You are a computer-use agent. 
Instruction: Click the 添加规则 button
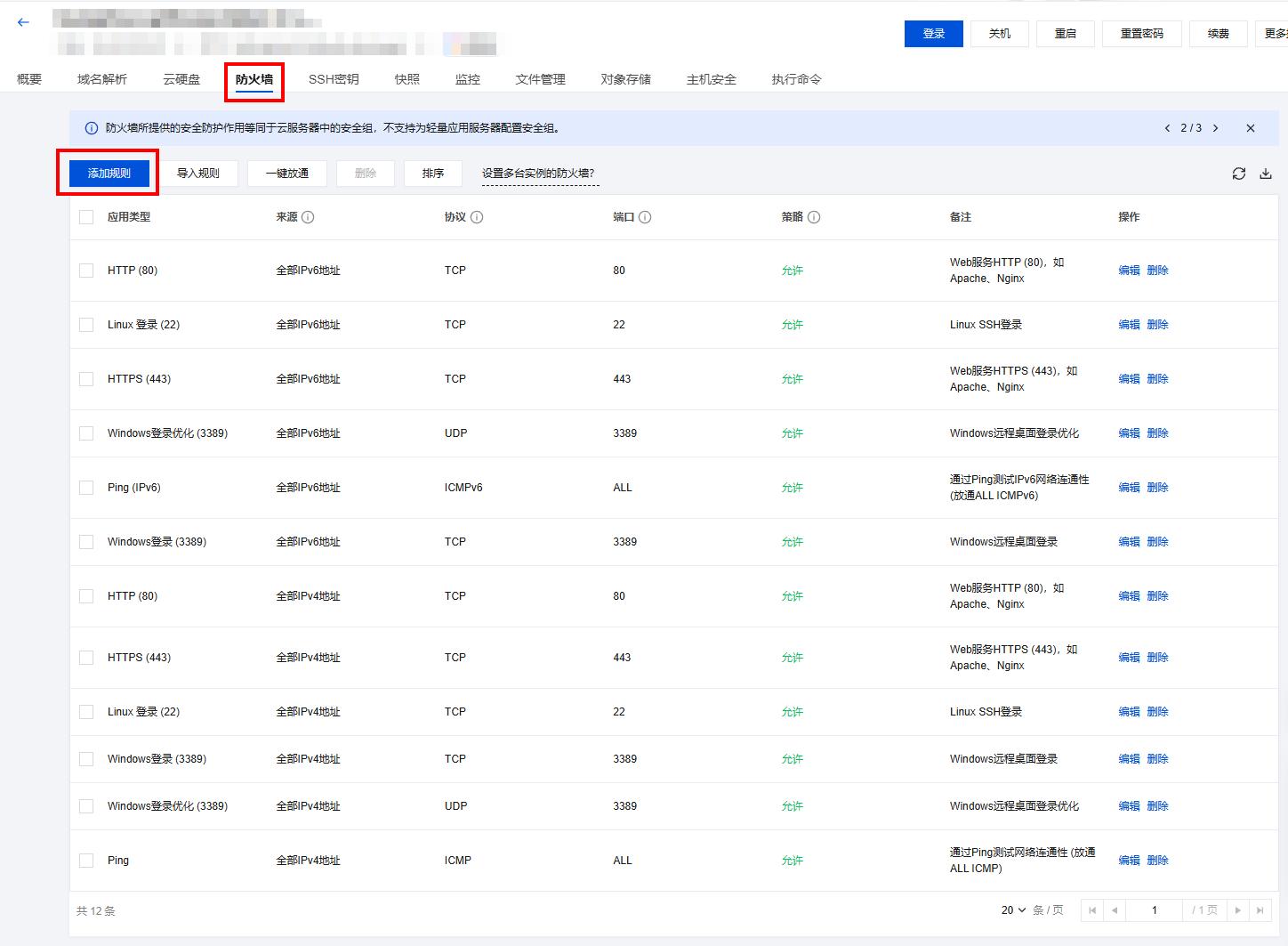(109, 174)
